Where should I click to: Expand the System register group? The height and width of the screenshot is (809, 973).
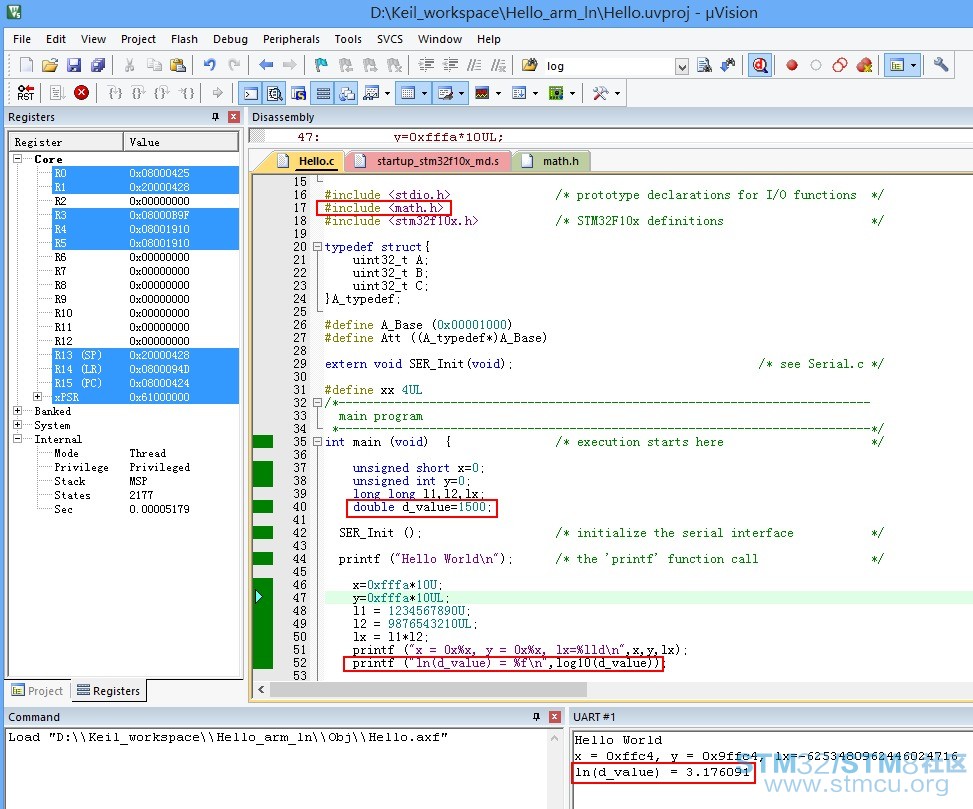click(18, 425)
